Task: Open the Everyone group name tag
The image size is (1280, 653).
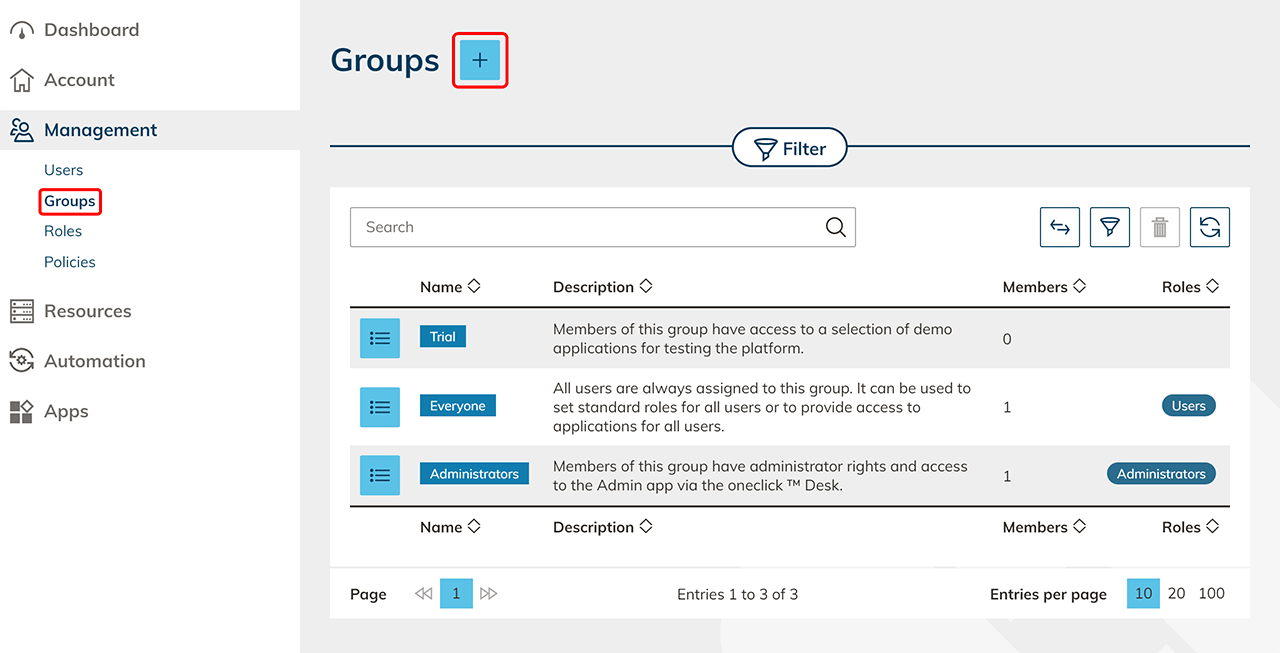Action: [x=457, y=406]
